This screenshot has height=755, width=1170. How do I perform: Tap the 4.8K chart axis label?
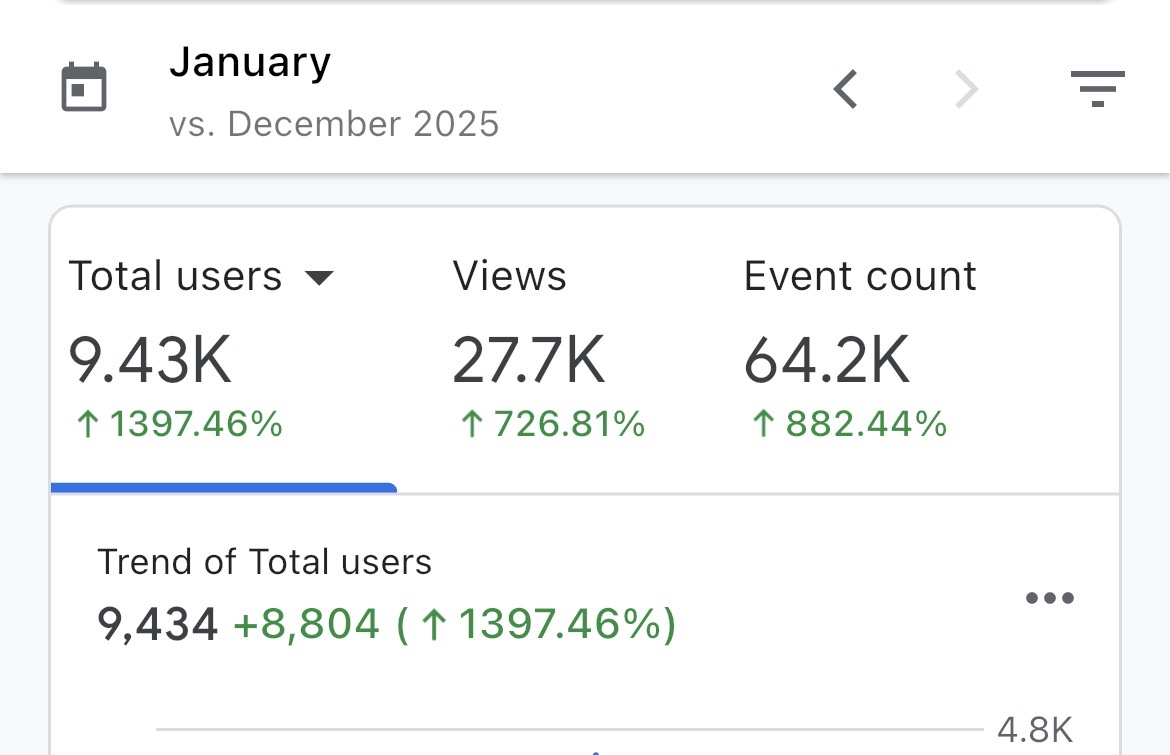coord(1035,730)
